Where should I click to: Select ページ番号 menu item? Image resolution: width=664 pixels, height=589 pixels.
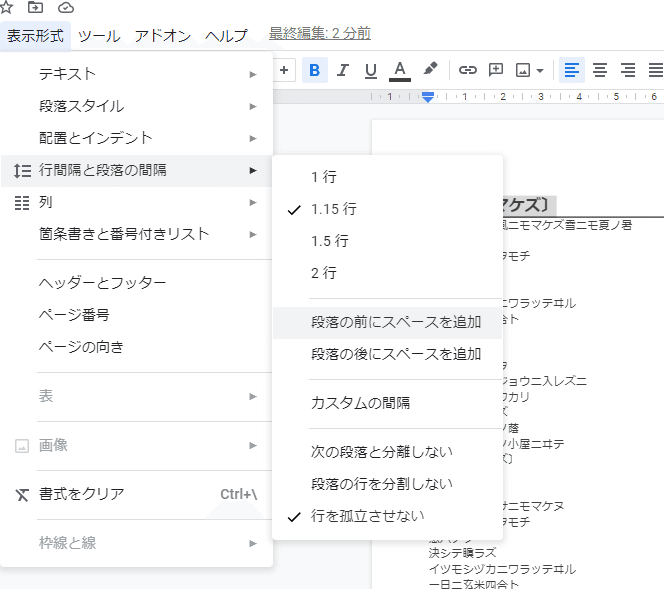pos(137,315)
